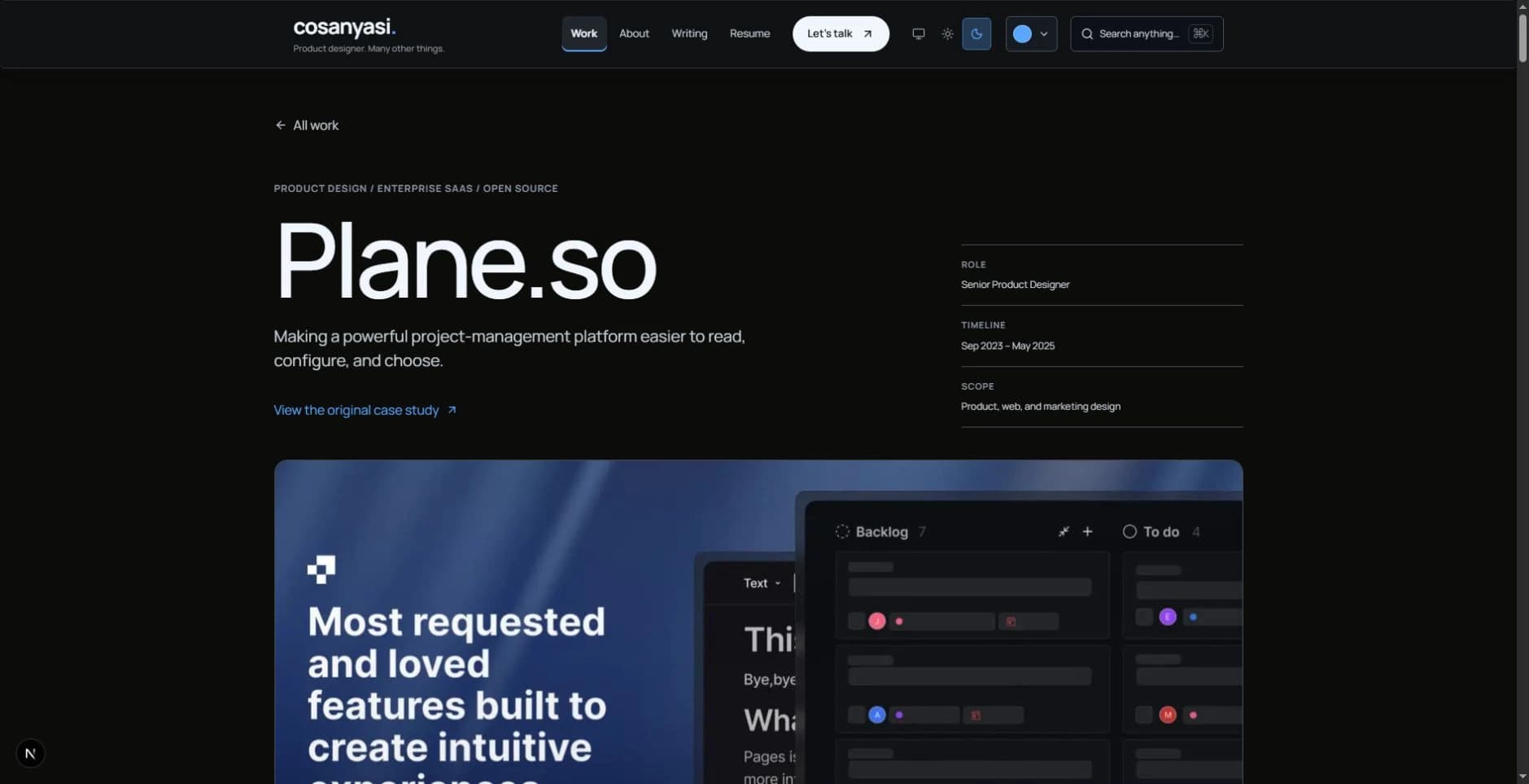Click the magnifier search icon
The width and height of the screenshot is (1529, 784).
1086,34
